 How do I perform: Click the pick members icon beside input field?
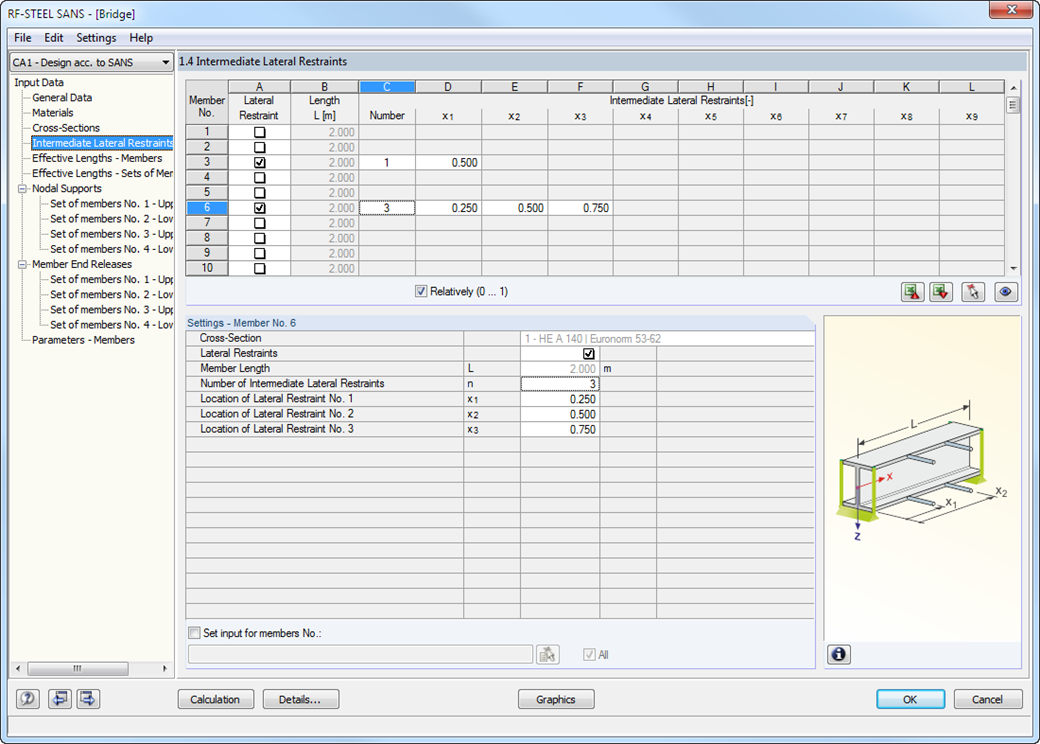[x=548, y=654]
